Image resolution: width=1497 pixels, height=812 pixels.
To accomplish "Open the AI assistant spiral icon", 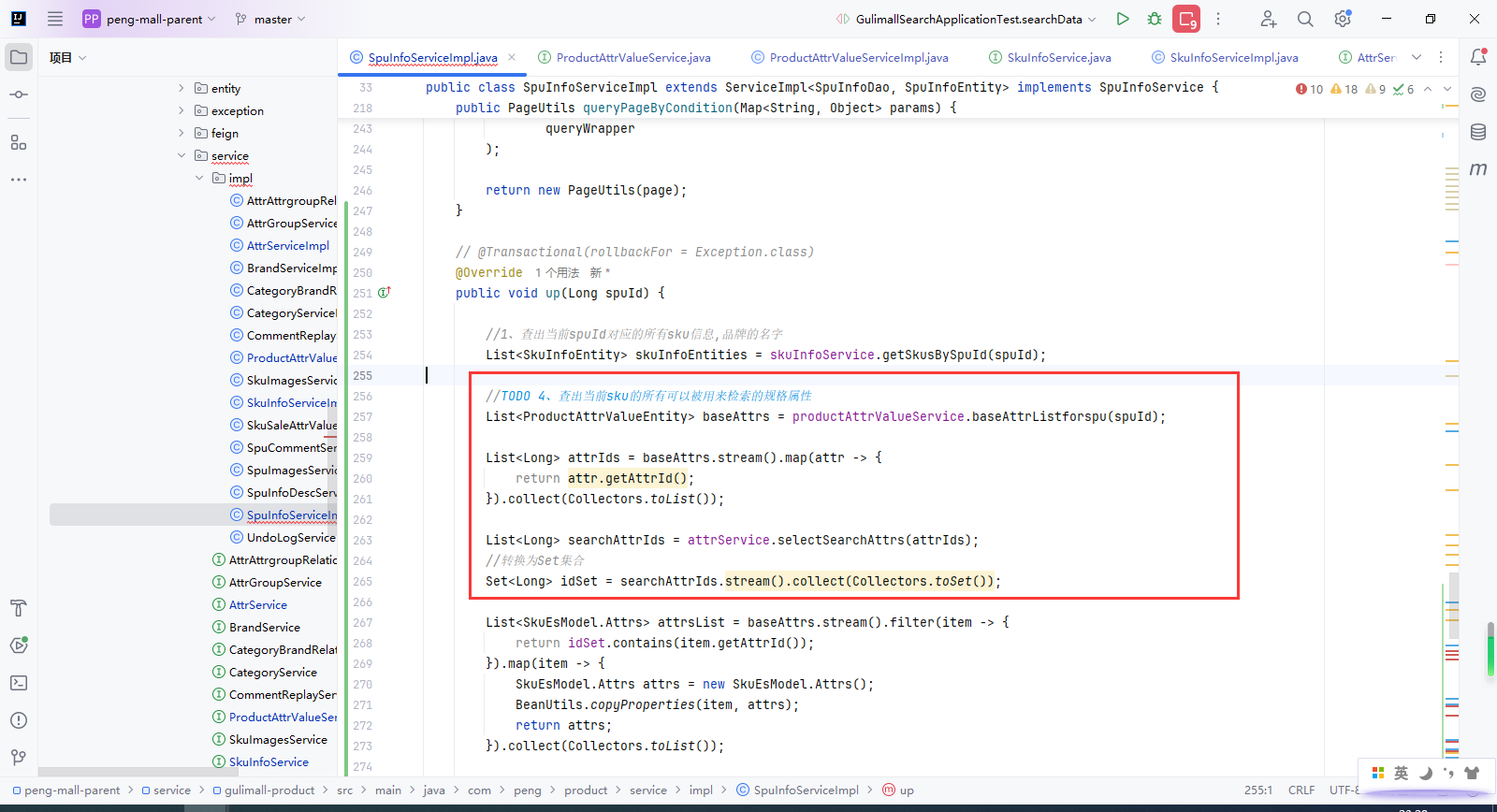I will tap(1478, 94).
